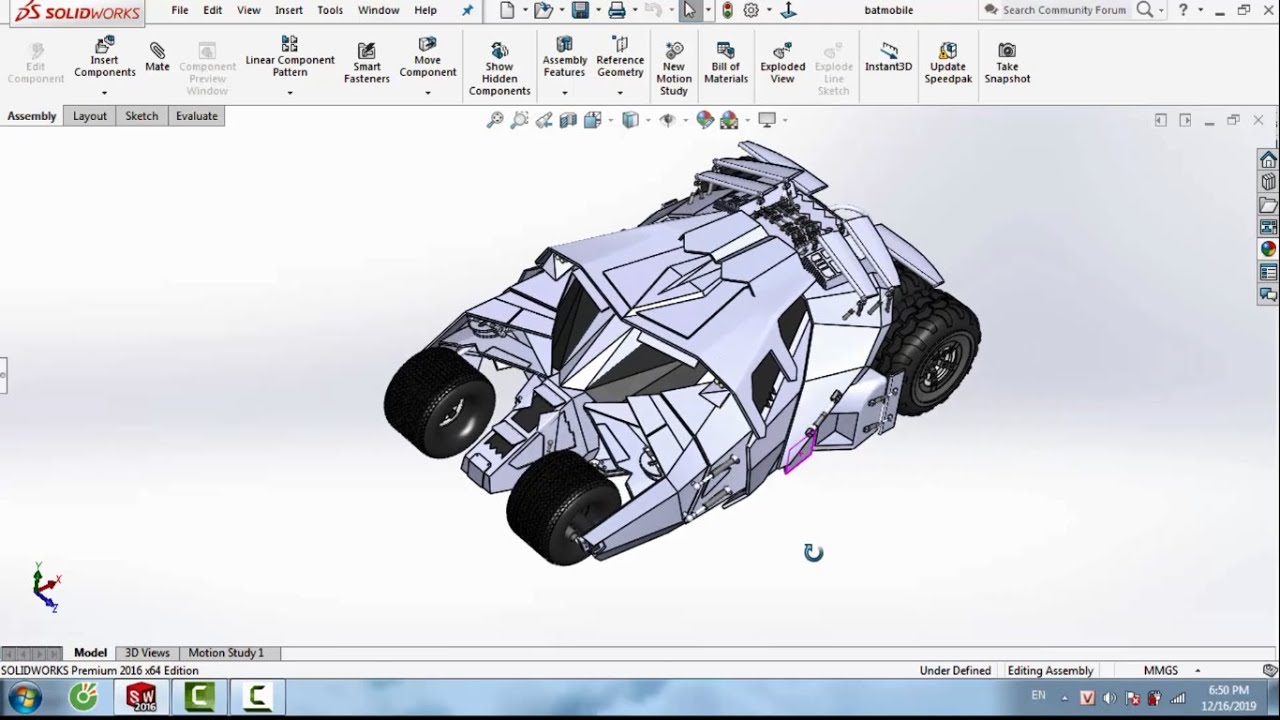Expand the Move Component dropdown arrow
The height and width of the screenshot is (720, 1280).
428,93
